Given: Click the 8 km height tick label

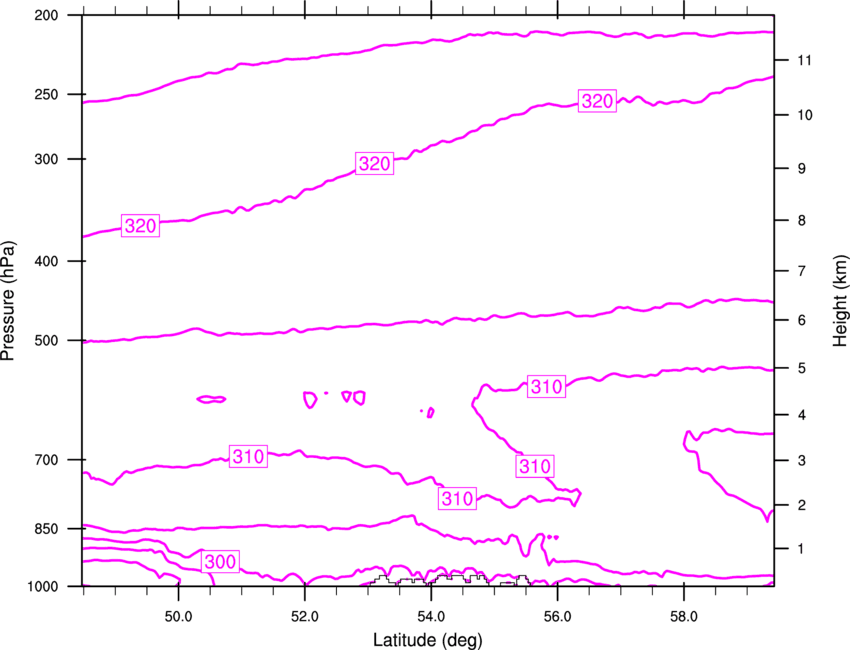Looking at the screenshot, I should pyautogui.click(x=801, y=221).
